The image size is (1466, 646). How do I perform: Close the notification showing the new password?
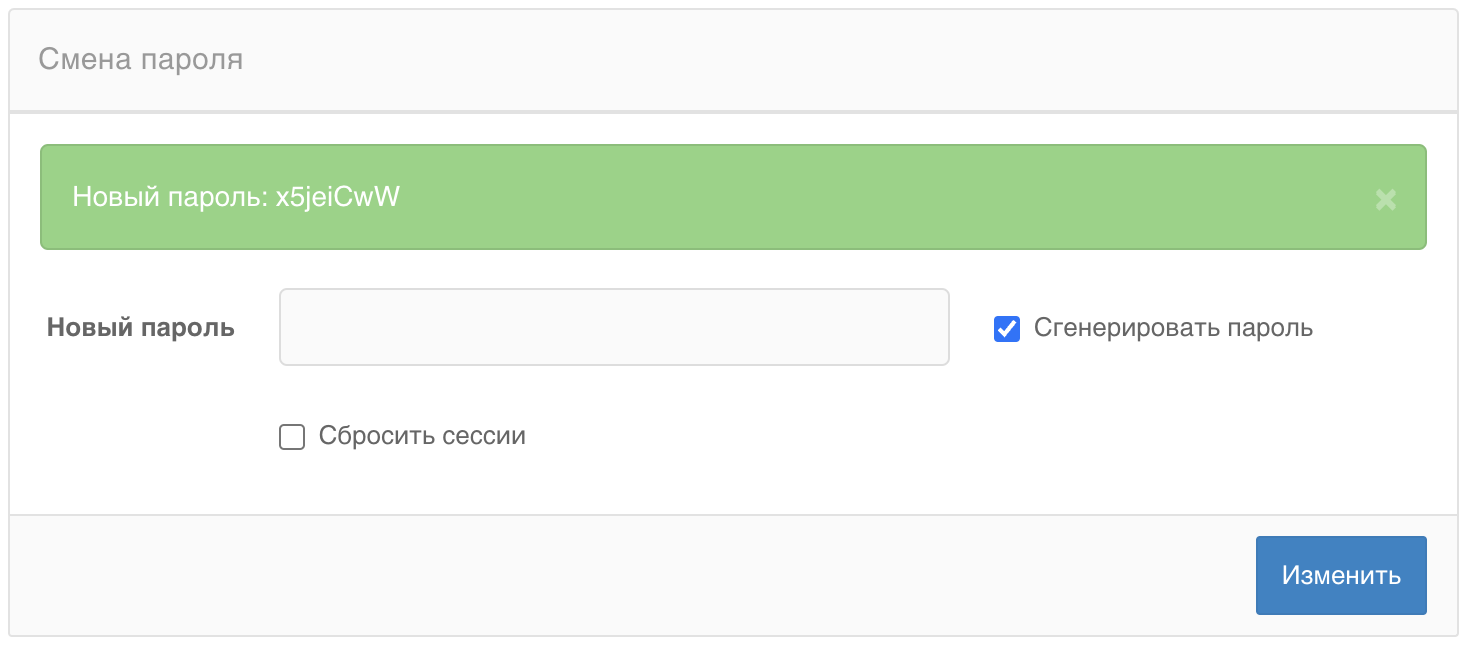pyautogui.click(x=1385, y=199)
